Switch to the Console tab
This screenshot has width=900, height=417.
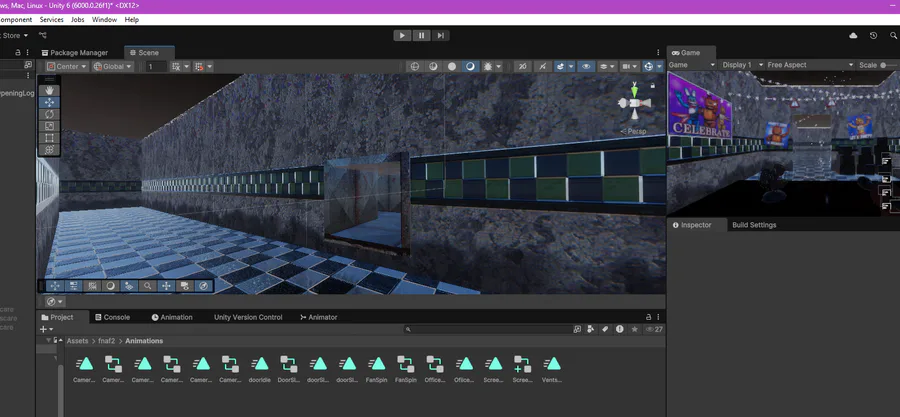coord(112,317)
